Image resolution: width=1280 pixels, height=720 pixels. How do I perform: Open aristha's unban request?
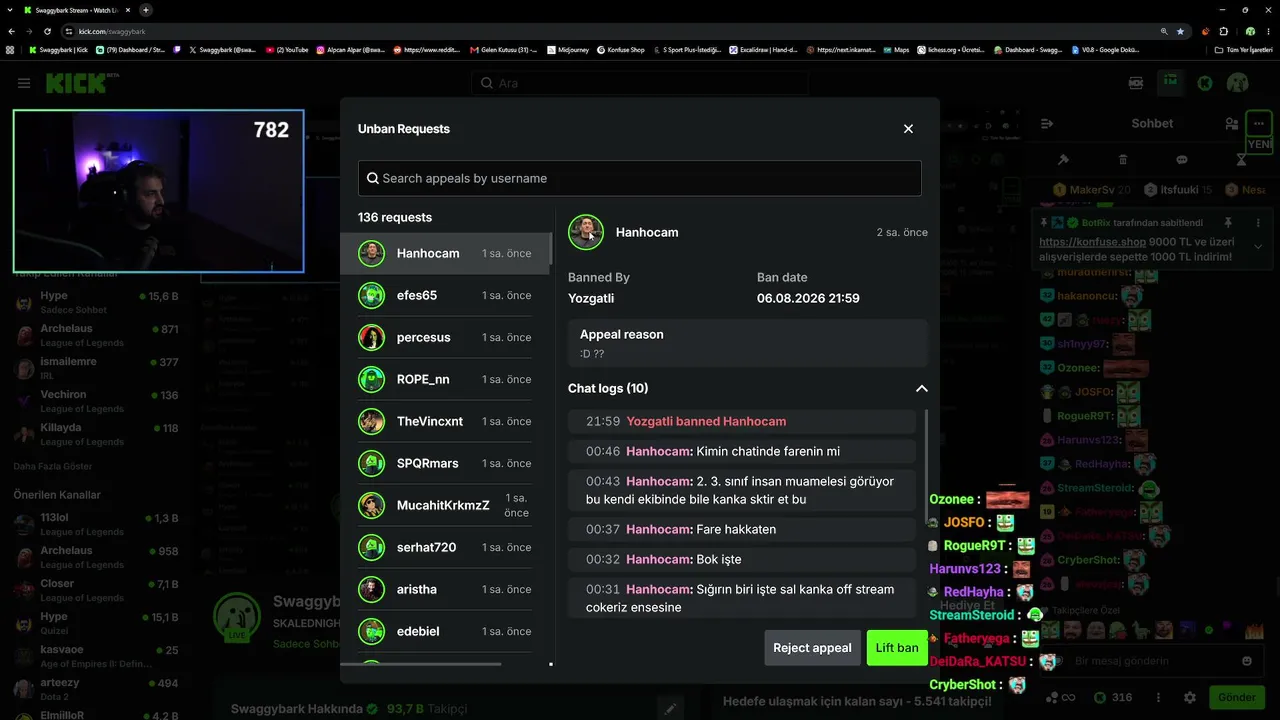tap(446, 590)
